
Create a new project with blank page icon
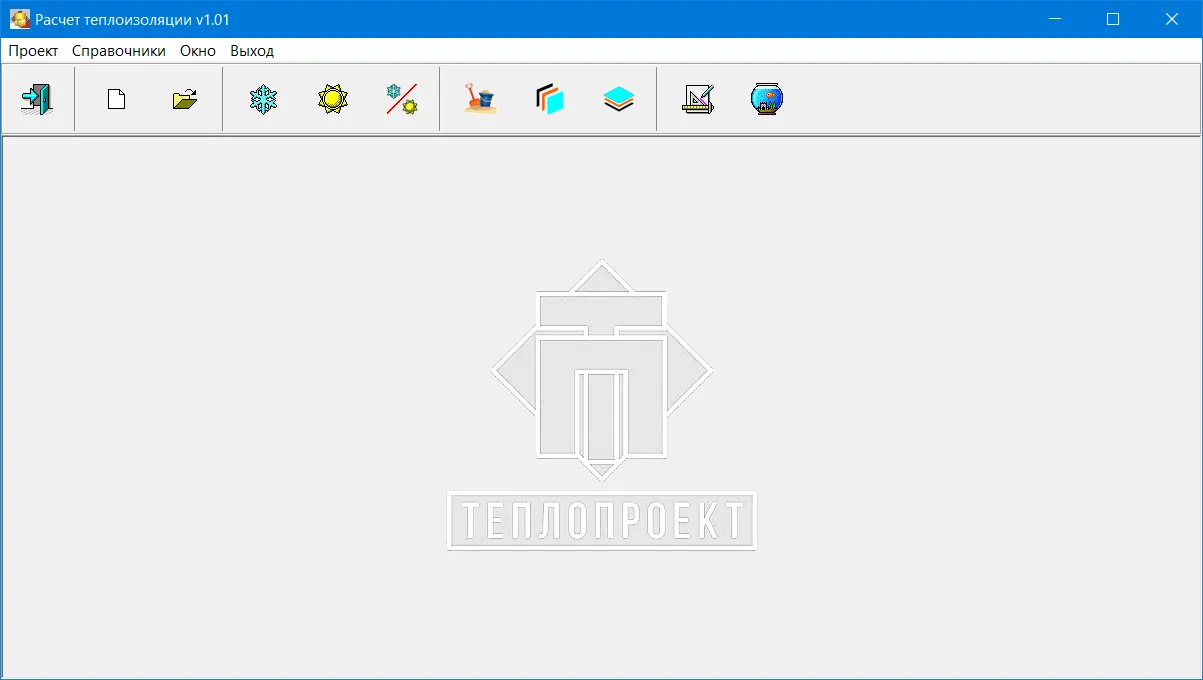[117, 99]
